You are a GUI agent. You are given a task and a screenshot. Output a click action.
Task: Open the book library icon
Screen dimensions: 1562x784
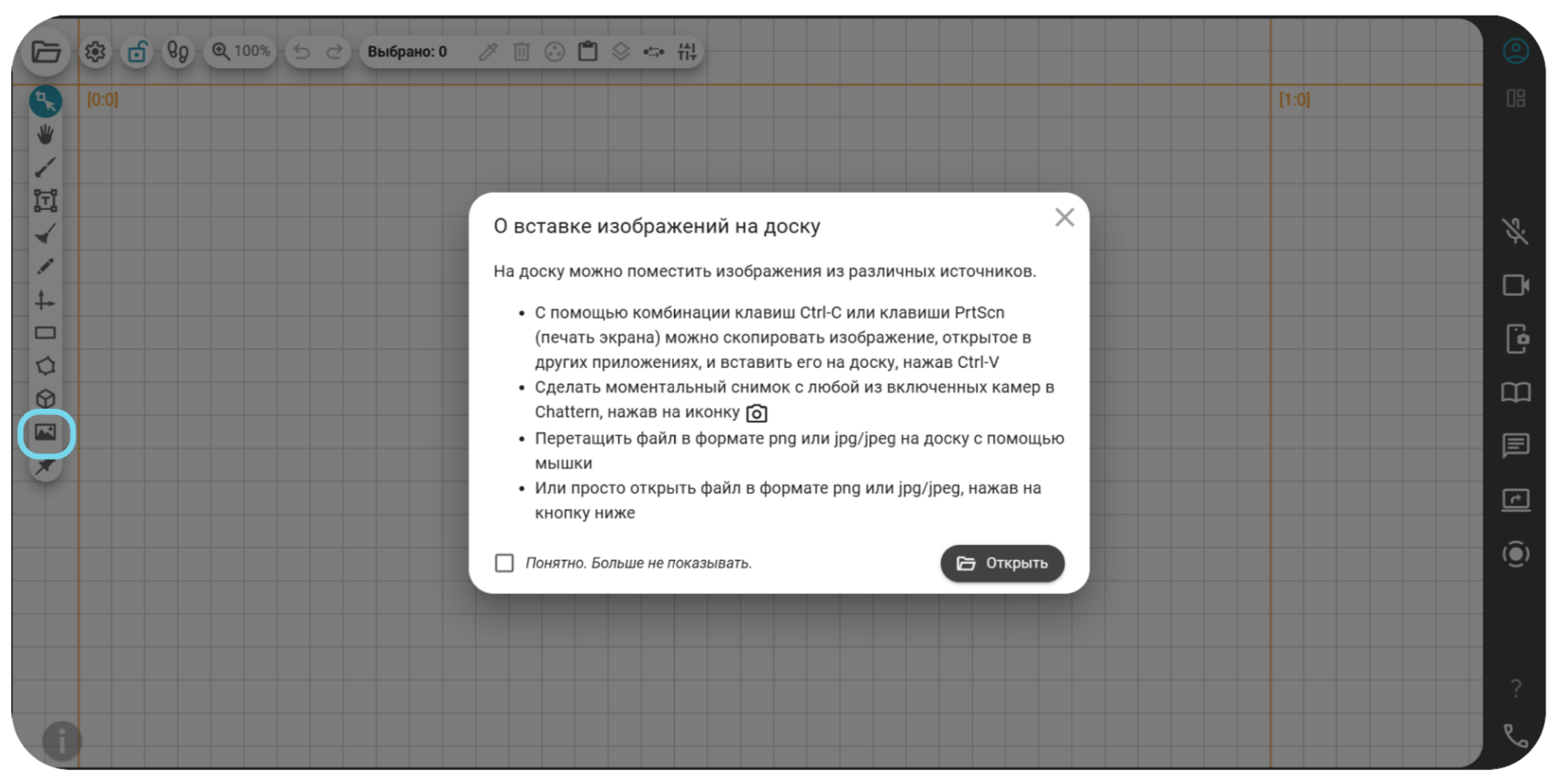pos(1516,392)
